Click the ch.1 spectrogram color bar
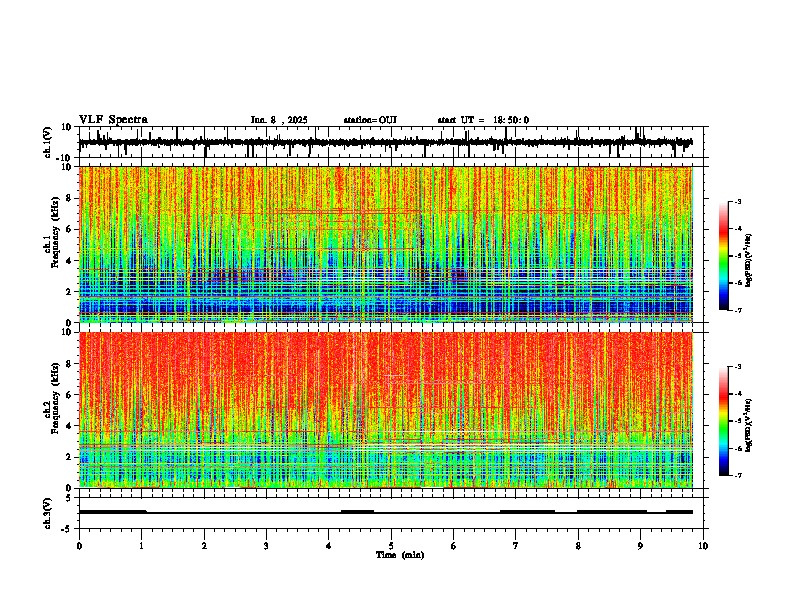 pos(724,256)
